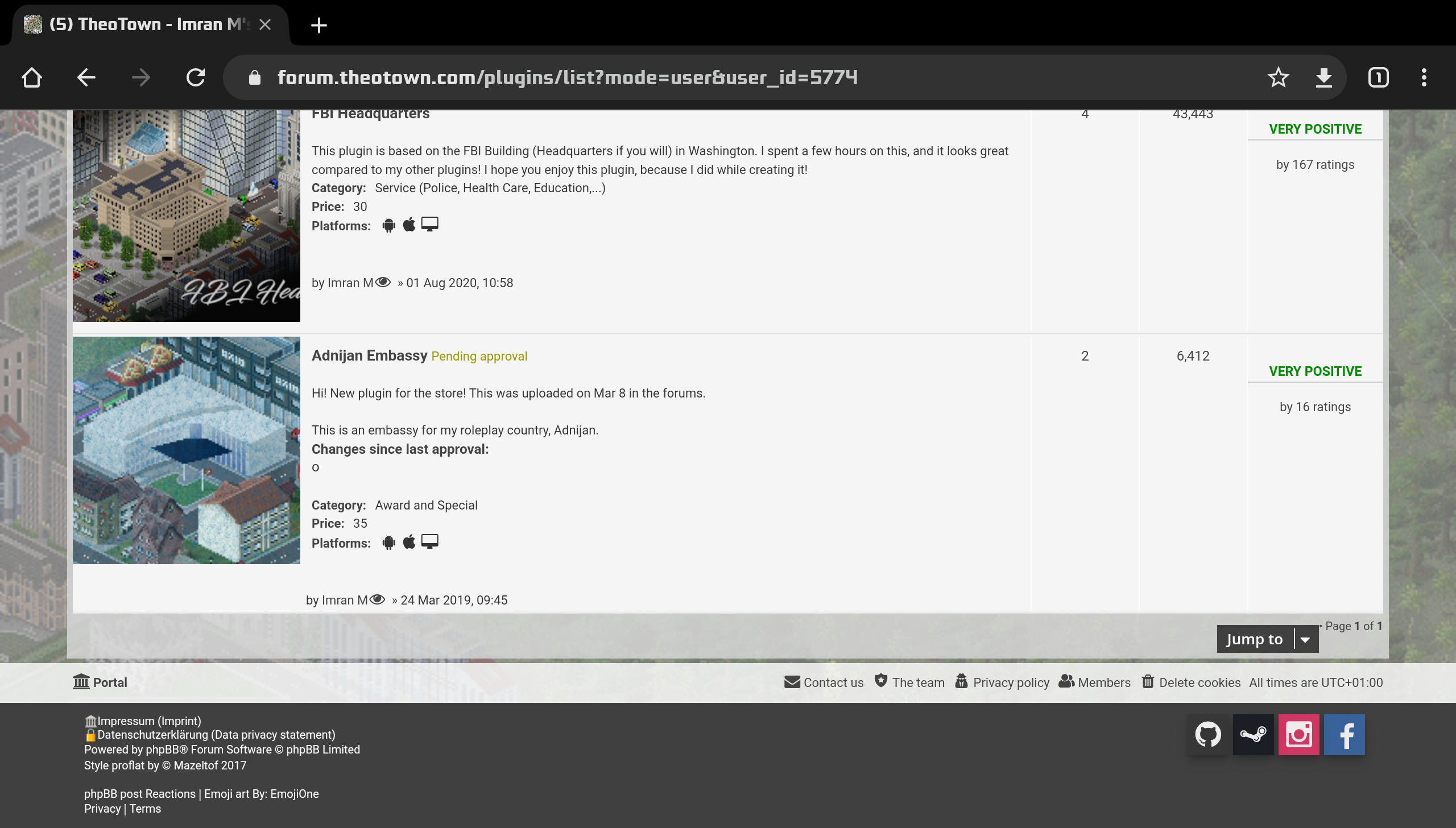The height and width of the screenshot is (828, 1456).
Task: Open Impressum (Imprint) link
Action: click(x=143, y=721)
